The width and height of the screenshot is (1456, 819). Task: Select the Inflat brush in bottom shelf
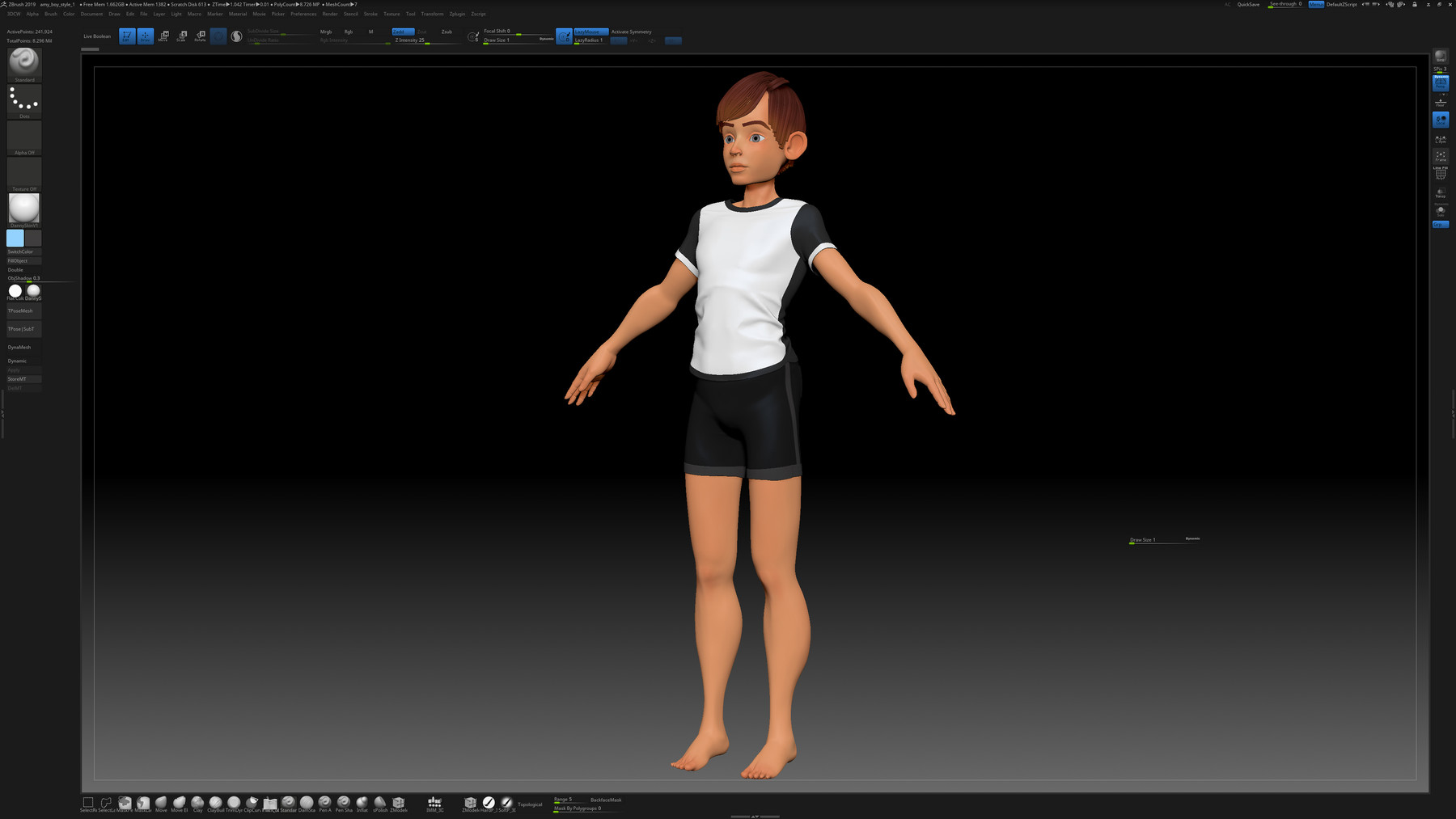coord(362,803)
